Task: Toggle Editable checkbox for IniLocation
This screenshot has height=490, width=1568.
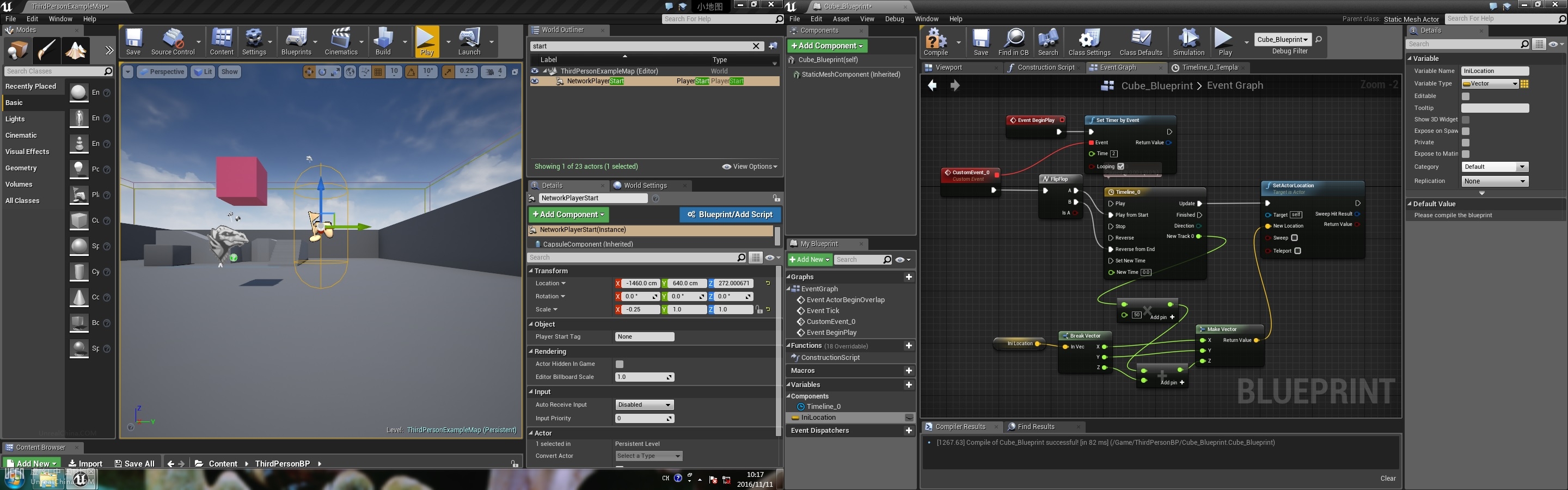Action: pos(1466,96)
